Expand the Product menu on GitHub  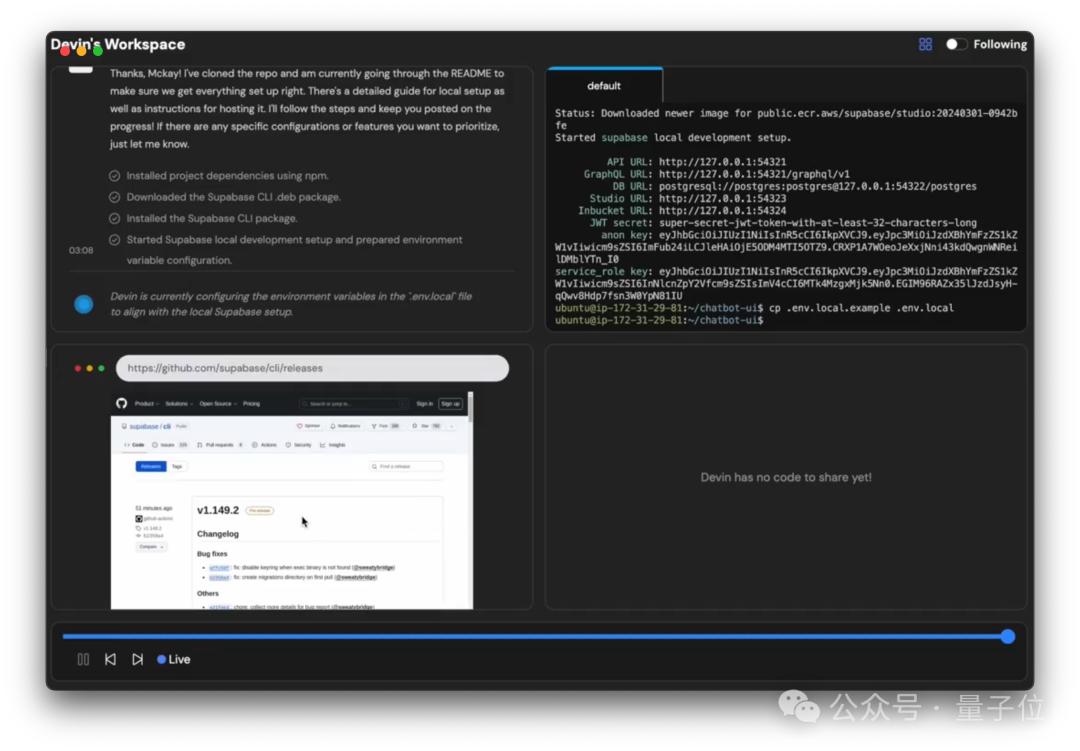click(x=147, y=404)
